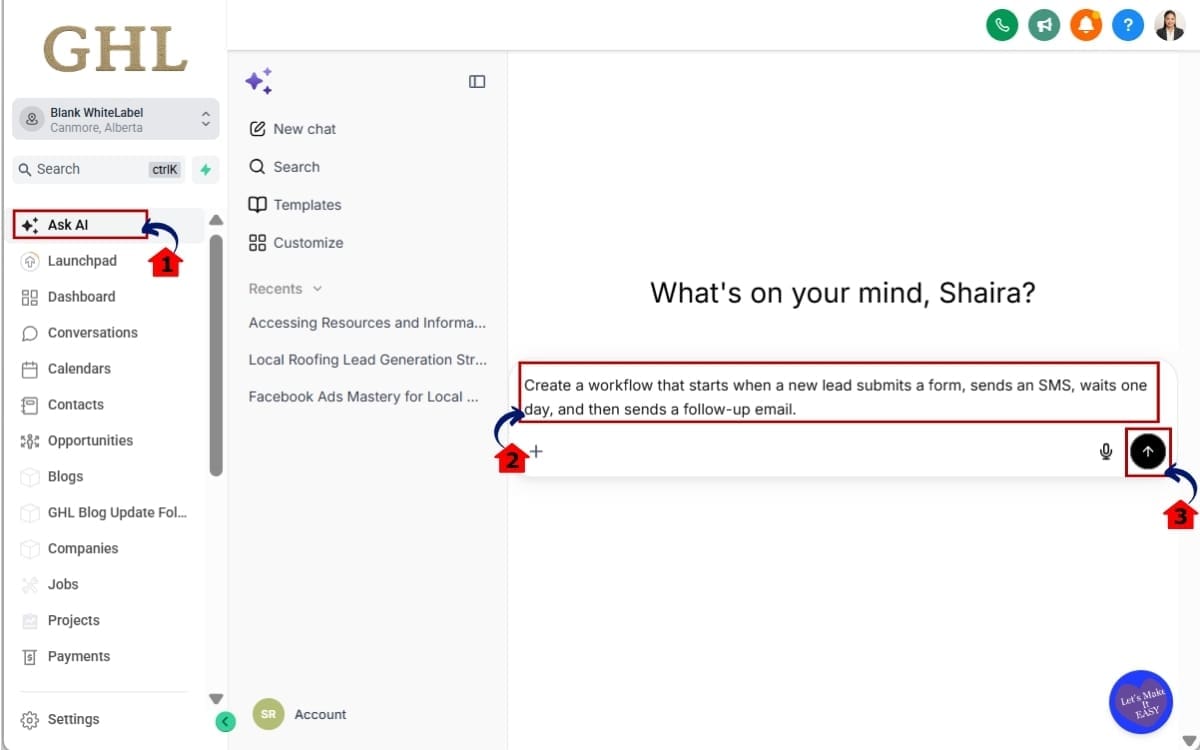The height and width of the screenshot is (750, 1200).
Task: Click the SR account avatar
Action: click(x=268, y=714)
